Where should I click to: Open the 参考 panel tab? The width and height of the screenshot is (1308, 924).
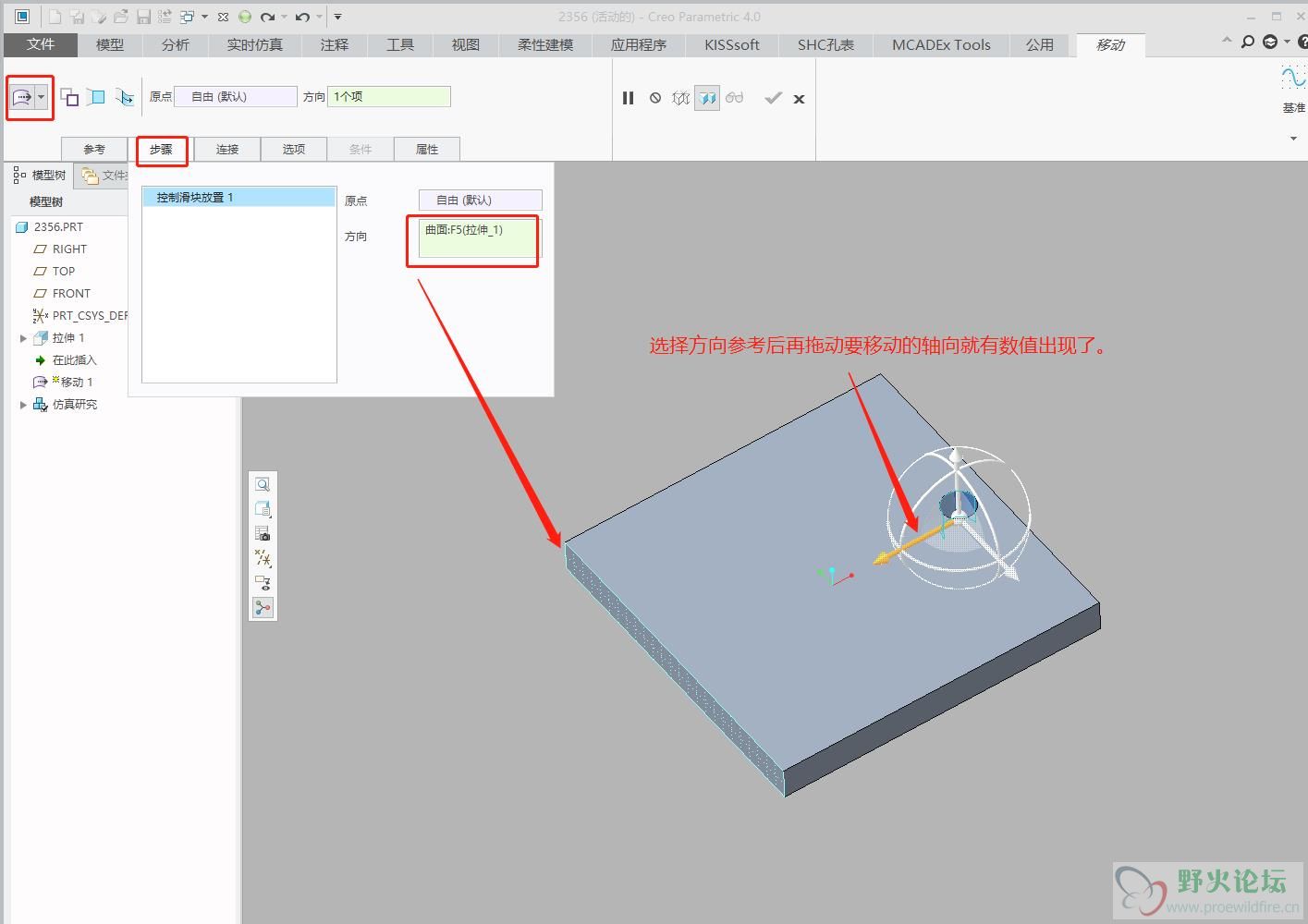click(94, 149)
